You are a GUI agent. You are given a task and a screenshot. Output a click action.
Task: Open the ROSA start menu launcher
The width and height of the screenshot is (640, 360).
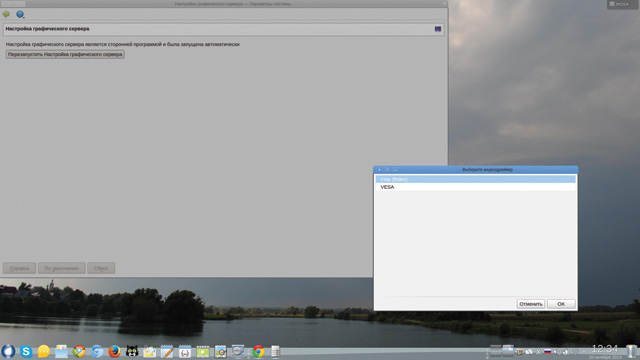point(8,351)
